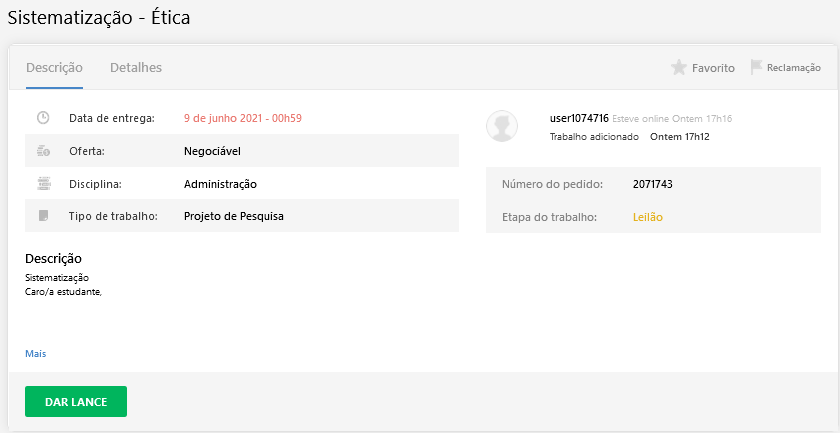Click the Favorito star icon
The image size is (840, 433).
pyautogui.click(x=679, y=68)
